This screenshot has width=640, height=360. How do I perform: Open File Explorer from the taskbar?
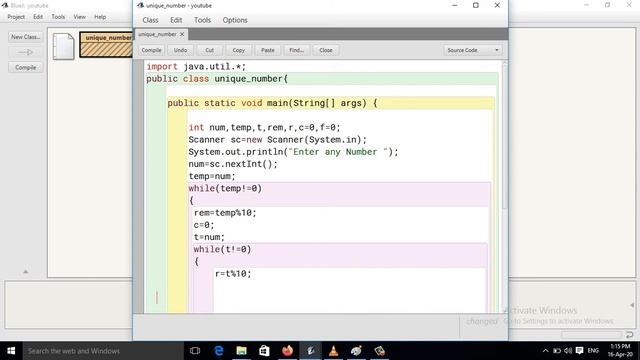(242, 351)
